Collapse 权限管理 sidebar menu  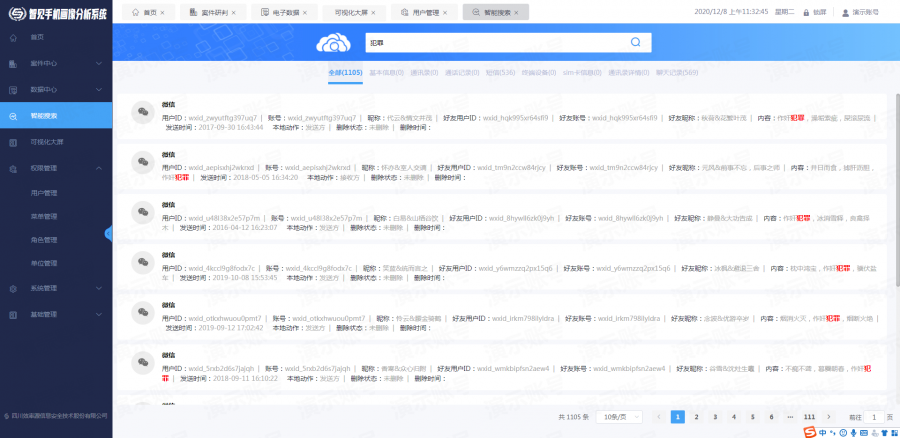pyautogui.click(x=56, y=168)
